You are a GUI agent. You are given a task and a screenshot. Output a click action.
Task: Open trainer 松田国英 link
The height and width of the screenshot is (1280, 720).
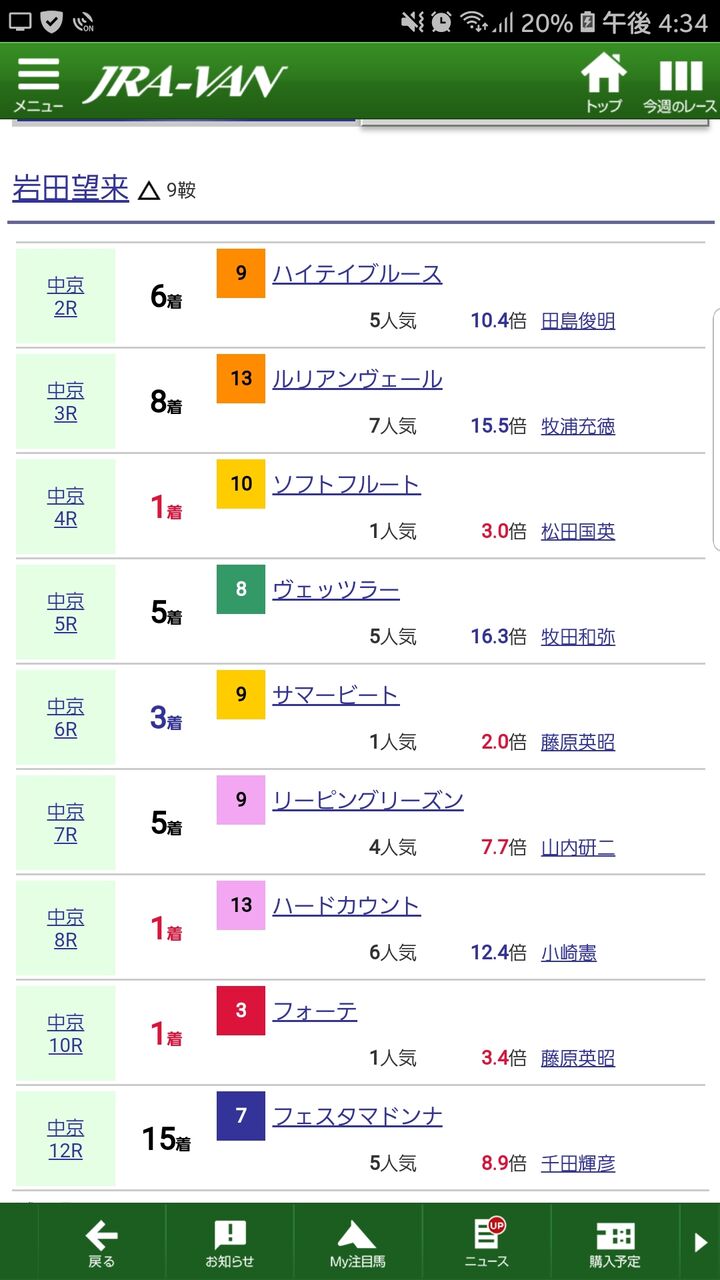[x=578, y=531]
